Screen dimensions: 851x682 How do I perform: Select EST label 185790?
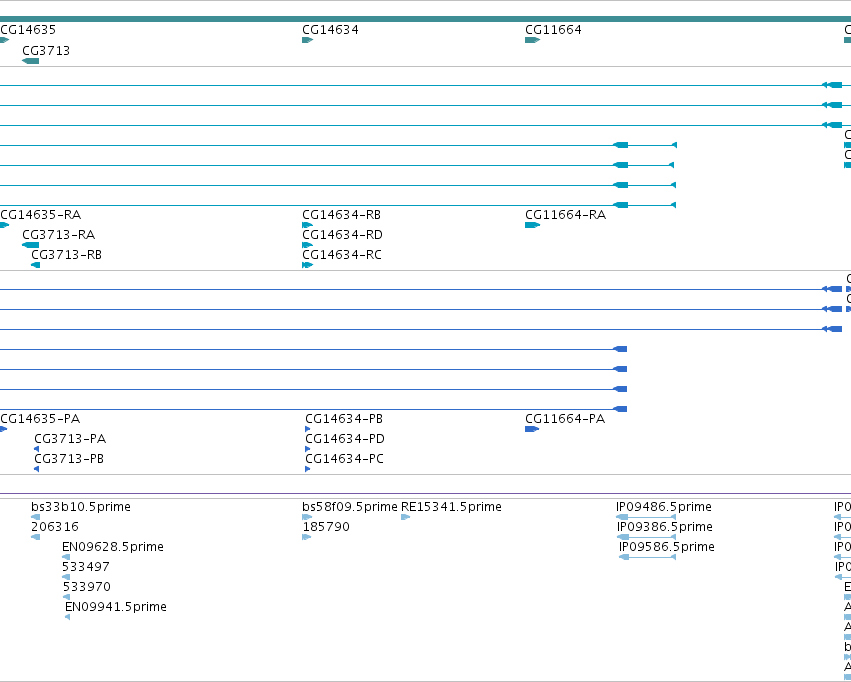pos(326,526)
